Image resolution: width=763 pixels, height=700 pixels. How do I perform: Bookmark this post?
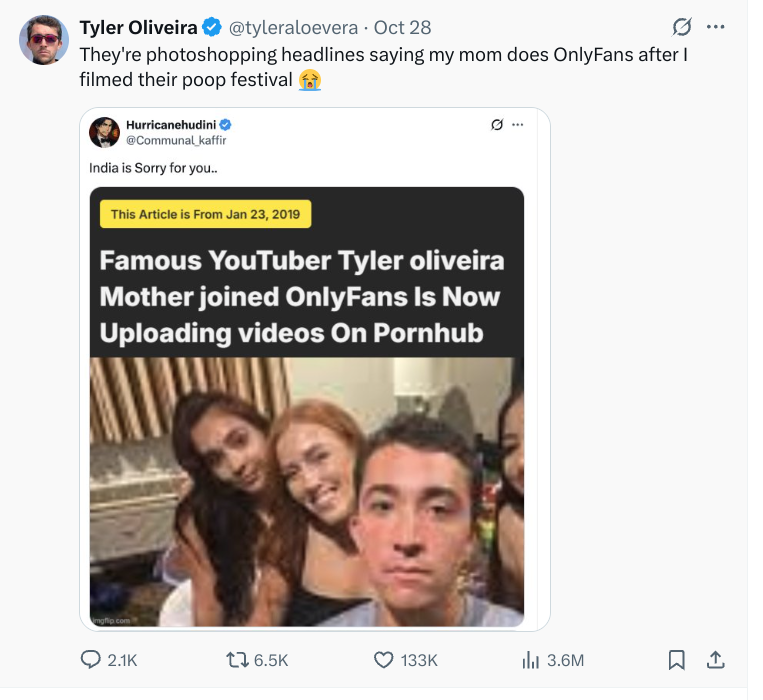[676, 660]
